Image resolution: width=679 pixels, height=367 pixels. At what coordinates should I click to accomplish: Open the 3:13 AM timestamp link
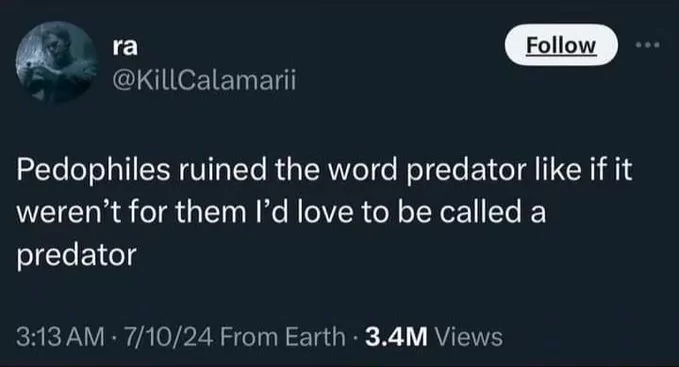pyautogui.click(x=61, y=337)
